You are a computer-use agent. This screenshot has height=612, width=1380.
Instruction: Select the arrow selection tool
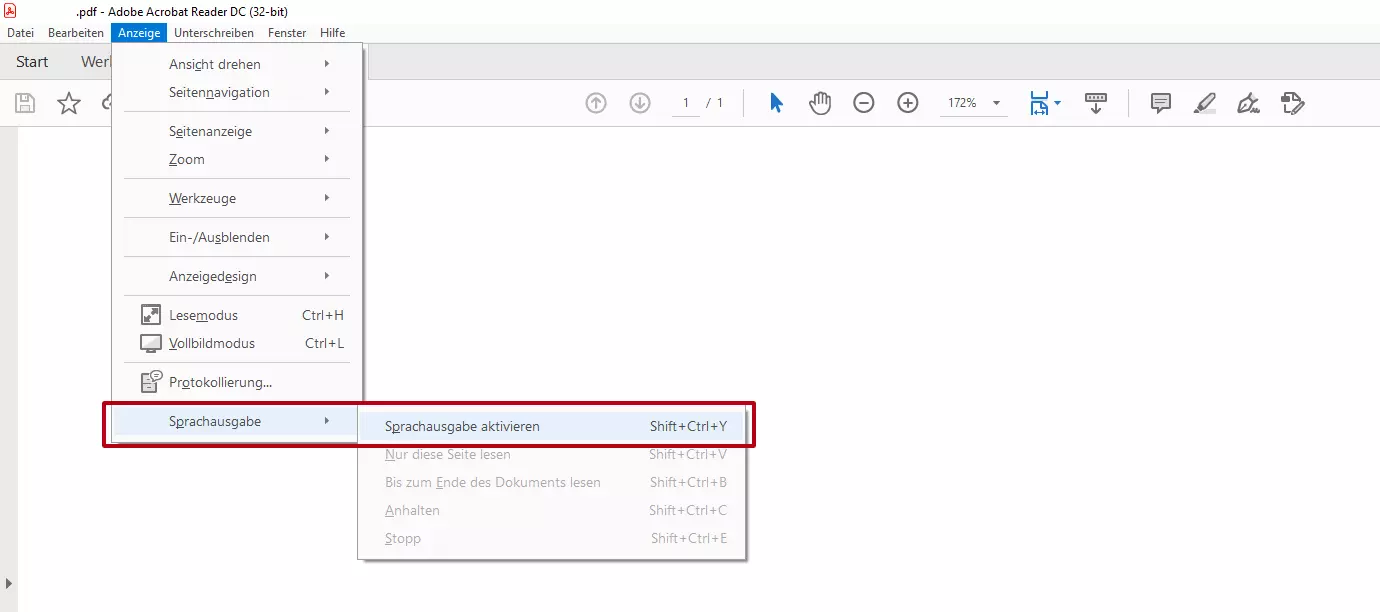(x=776, y=103)
